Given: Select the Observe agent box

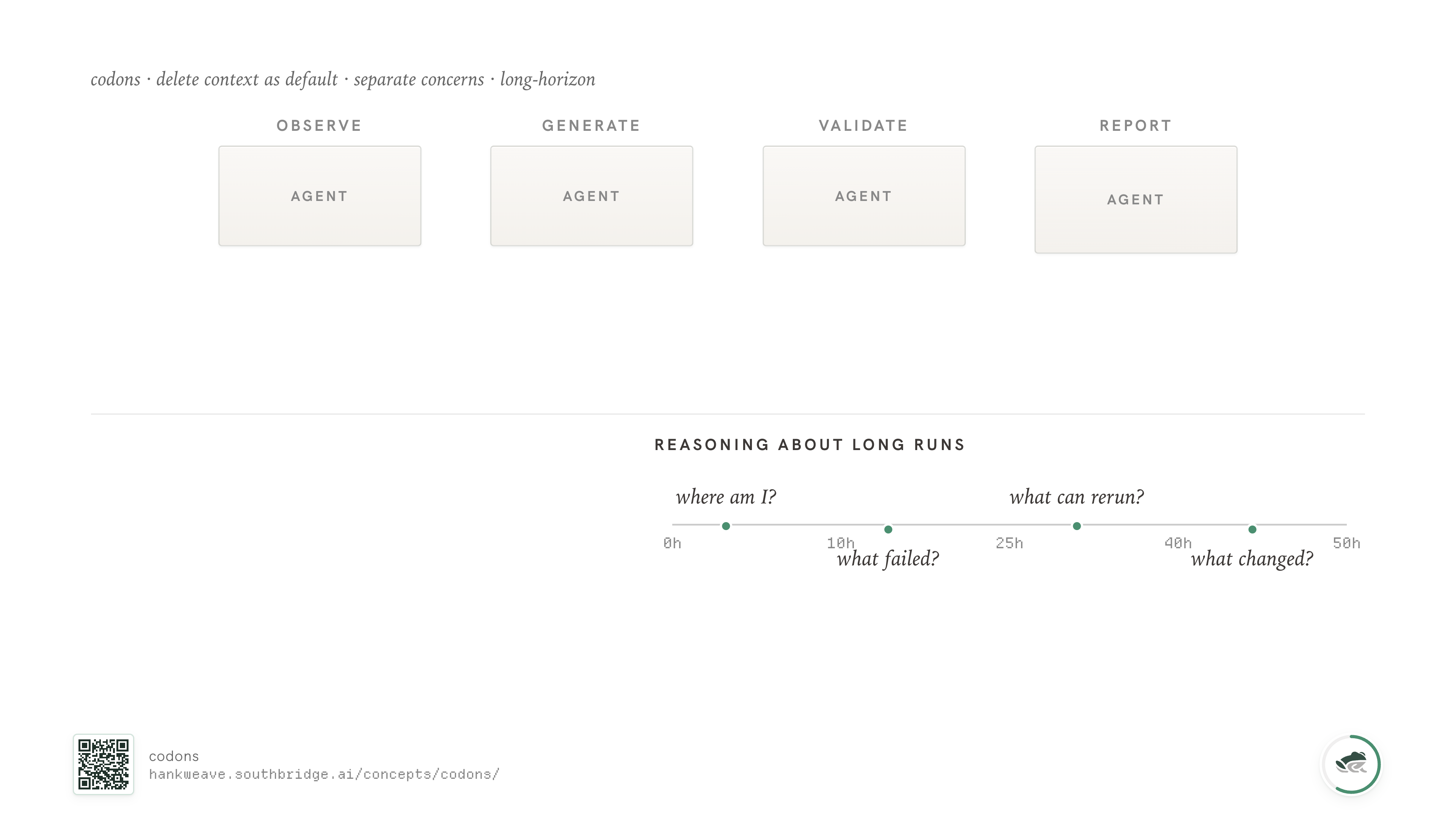Looking at the screenshot, I should (320, 196).
